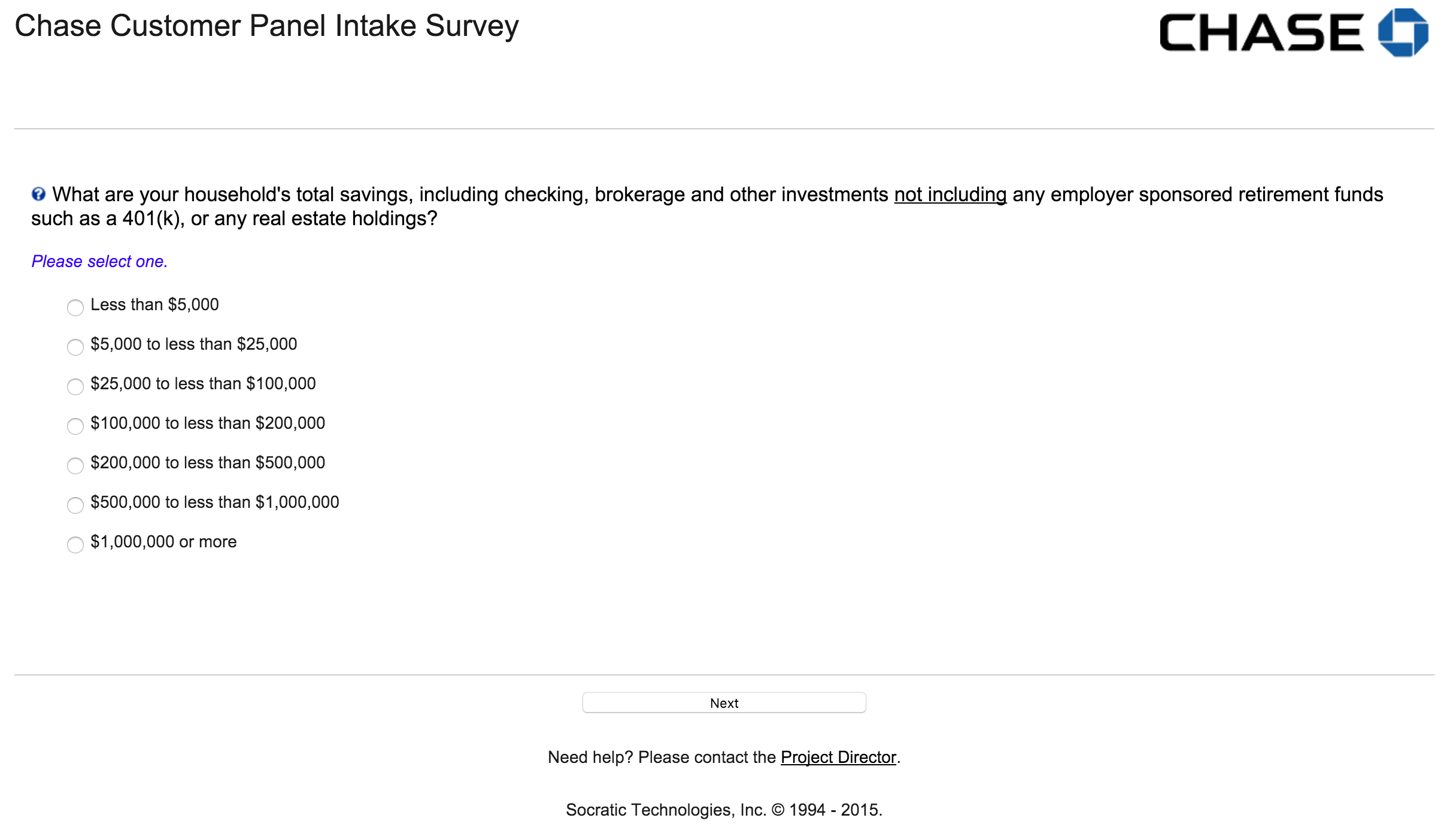Choose the '$200,000 to less than $500,000' radio
Screen dimensions: 1456x836
tap(75, 466)
